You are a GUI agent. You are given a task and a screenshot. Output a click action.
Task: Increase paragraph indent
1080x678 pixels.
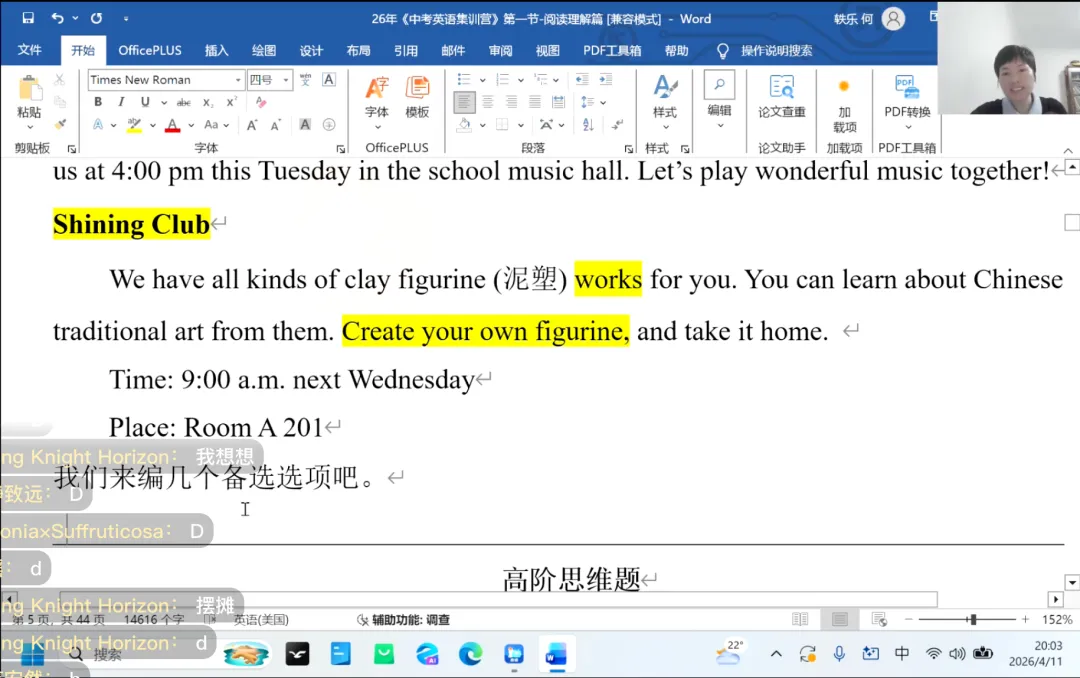tap(606, 79)
